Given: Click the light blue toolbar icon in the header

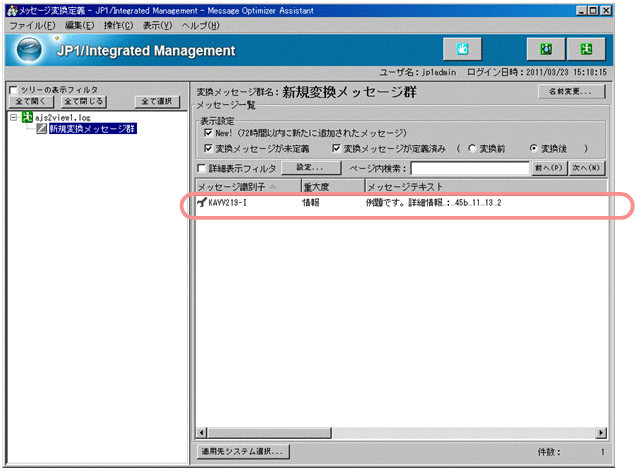Looking at the screenshot, I should point(462,49).
